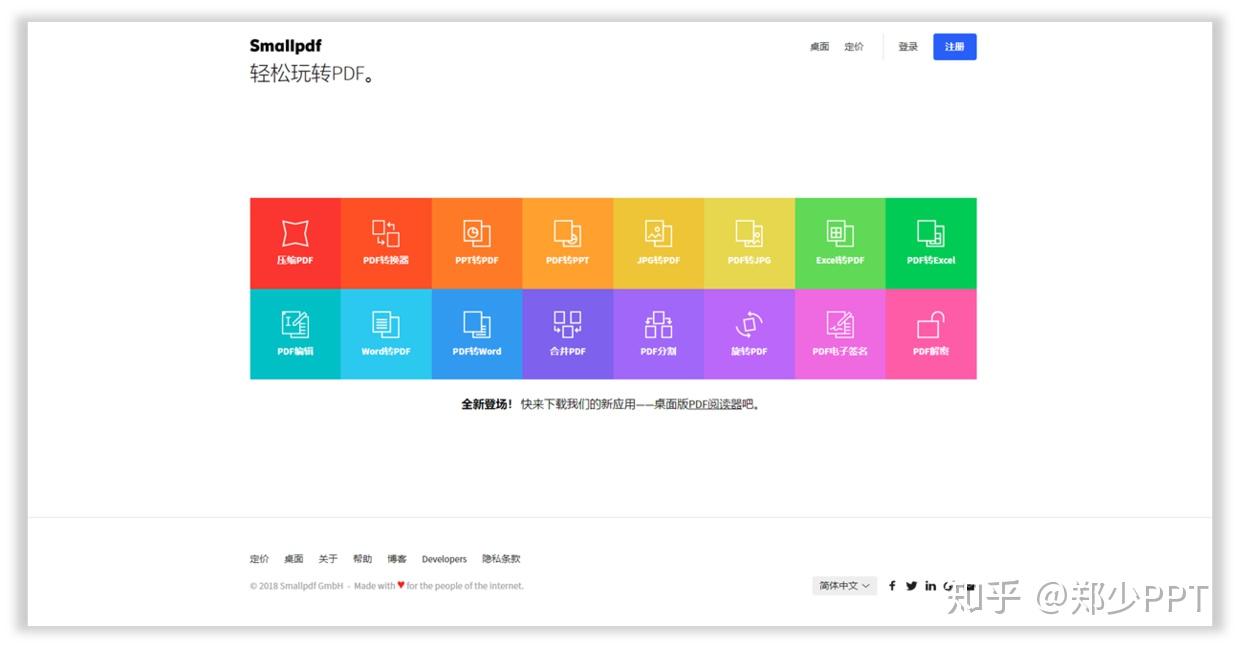Expand the 简体中文 language dropdown
Image resolution: width=1240 pixels, height=648 pixels.
[x=845, y=586]
